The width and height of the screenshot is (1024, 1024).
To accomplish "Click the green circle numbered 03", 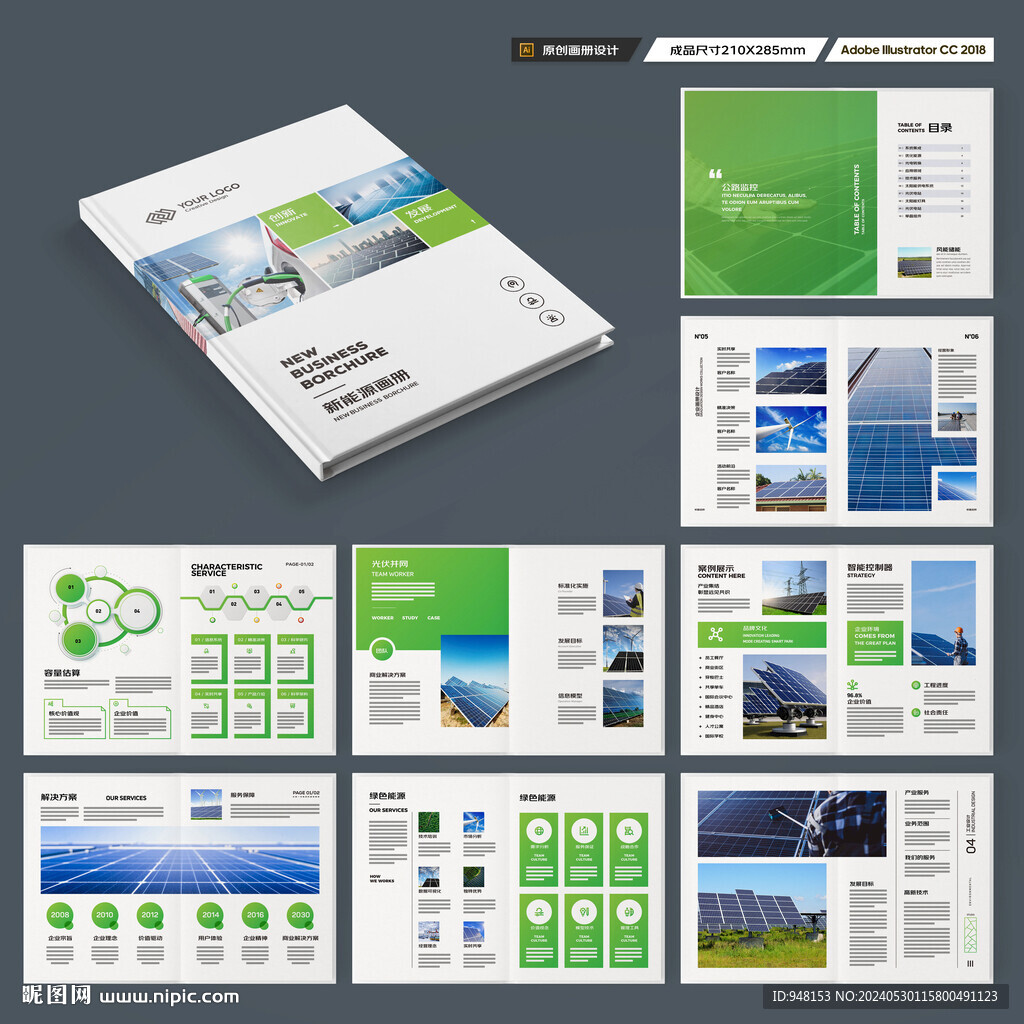I will pos(78,641).
